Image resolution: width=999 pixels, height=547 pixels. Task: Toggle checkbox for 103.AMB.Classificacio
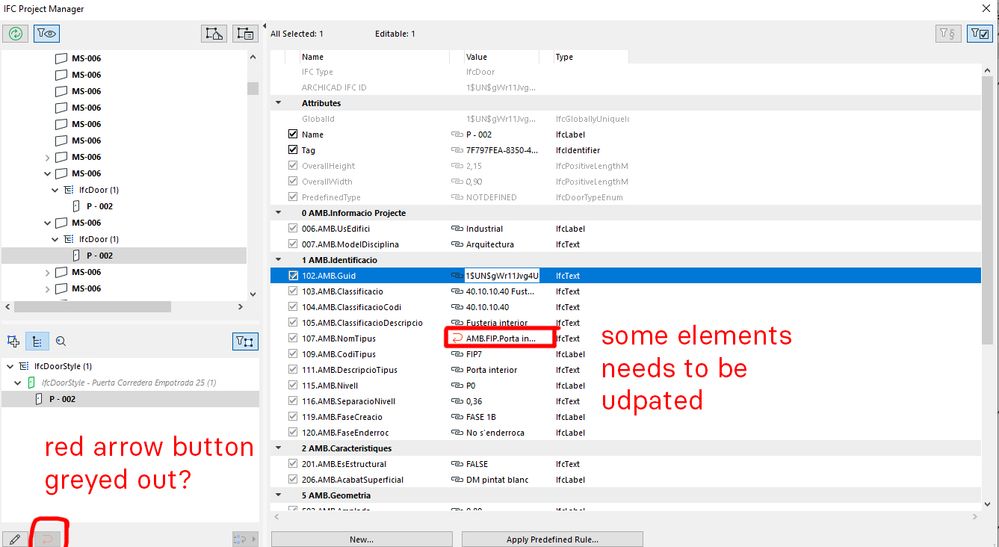point(292,291)
